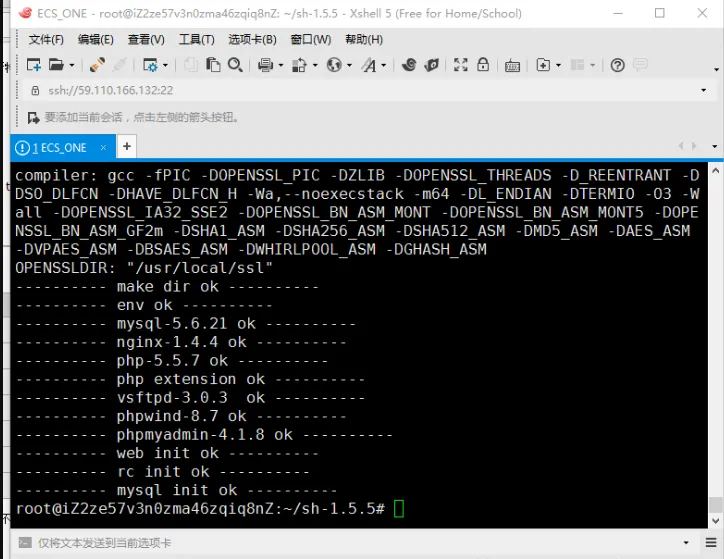Click the green cursor at shell prompt

[399, 509]
